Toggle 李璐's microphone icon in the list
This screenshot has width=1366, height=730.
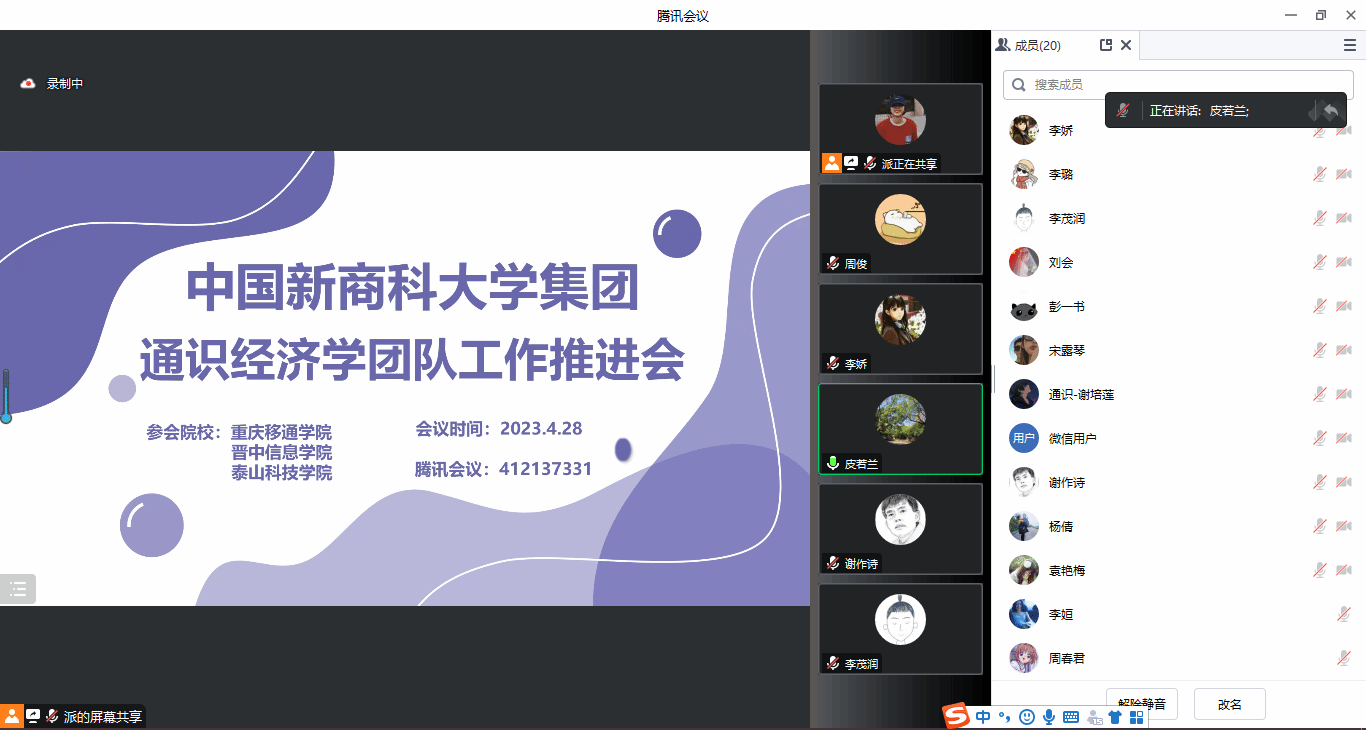coord(1320,175)
